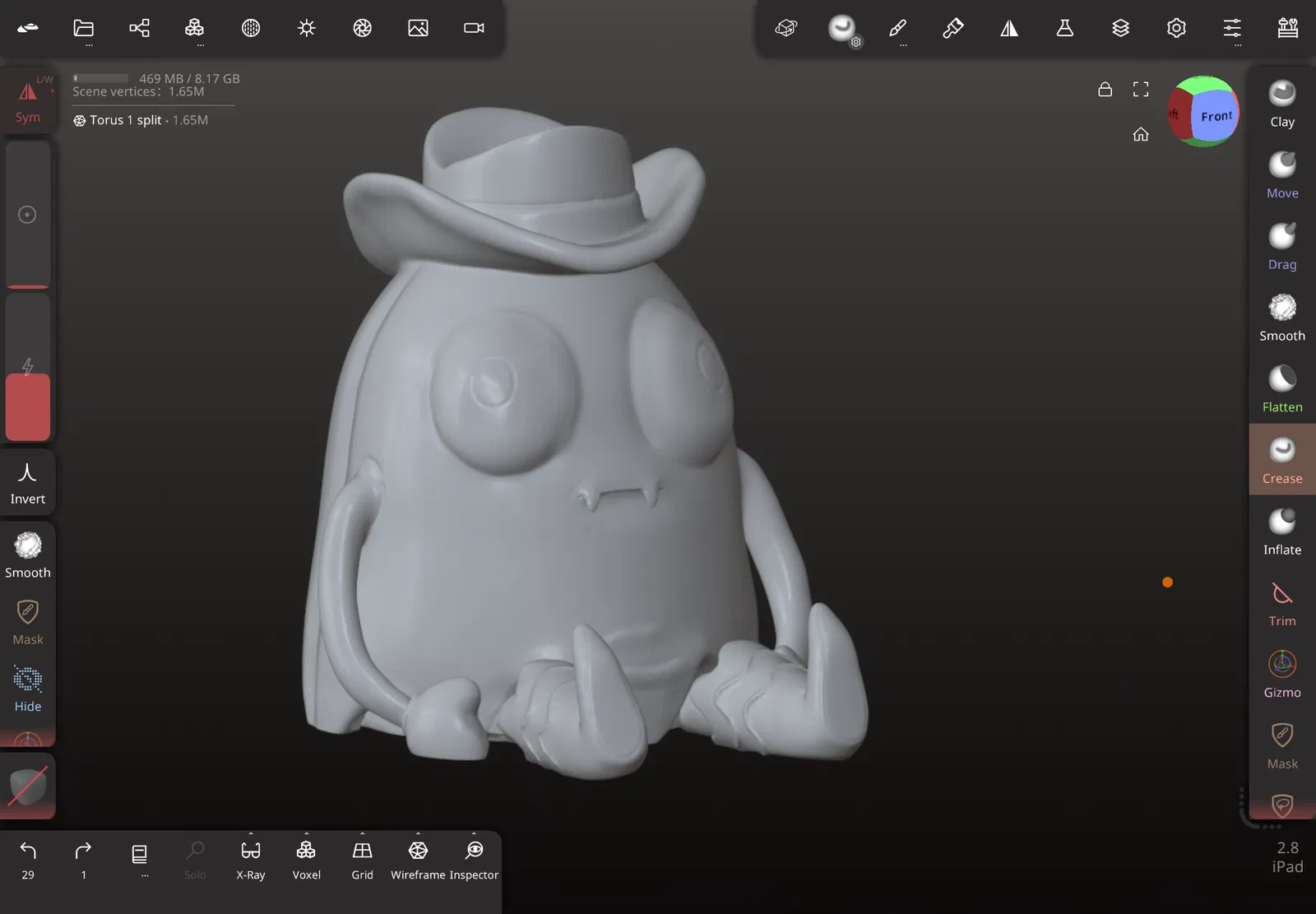Toggle Grid display
Screen dimensions: 1316x914
pyautogui.click(x=362, y=859)
